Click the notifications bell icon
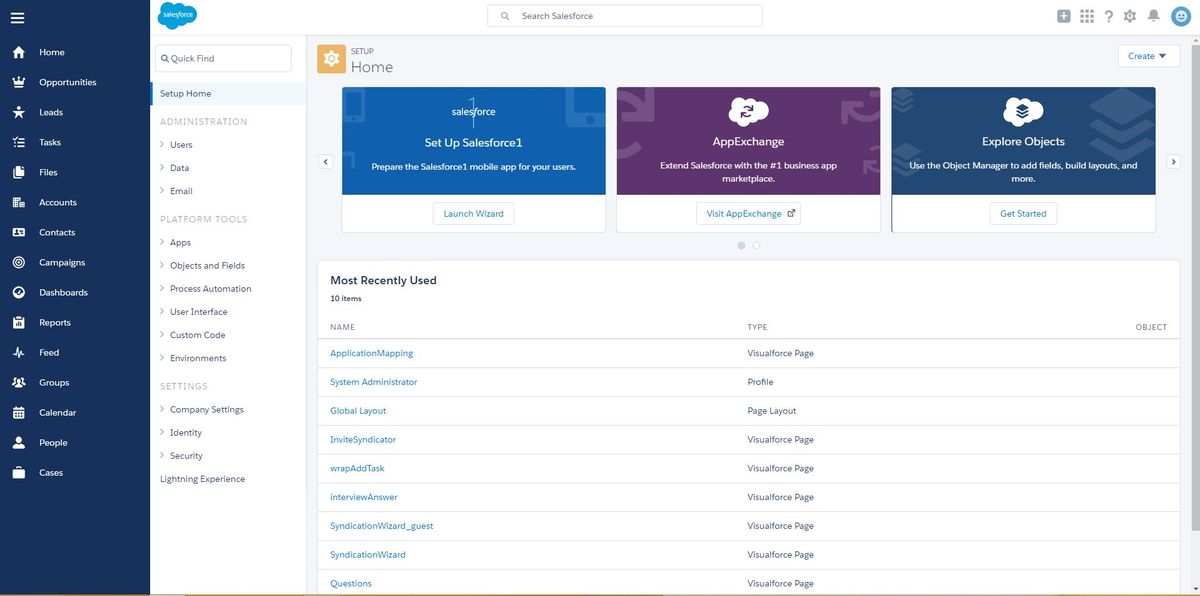Screen dimensions: 1200x596 pyautogui.click(x=1153, y=16)
